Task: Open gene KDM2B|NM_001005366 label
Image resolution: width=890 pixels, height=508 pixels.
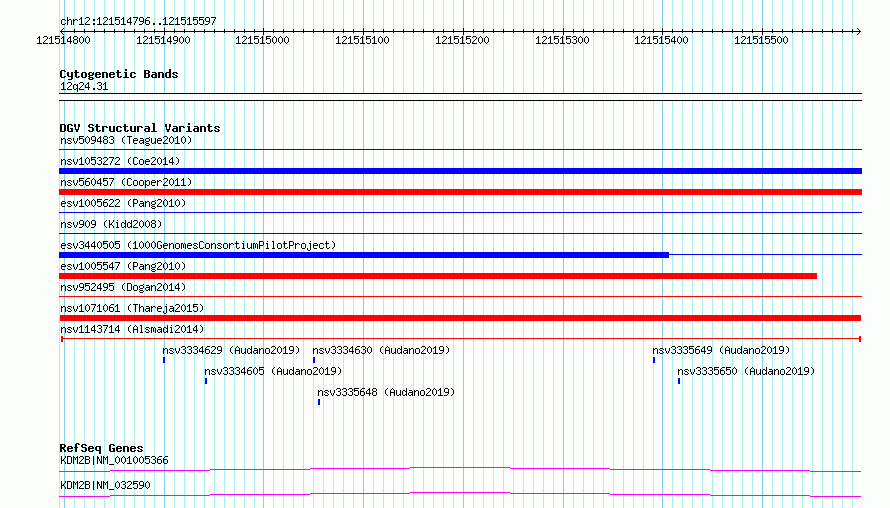Action: [114, 460]
